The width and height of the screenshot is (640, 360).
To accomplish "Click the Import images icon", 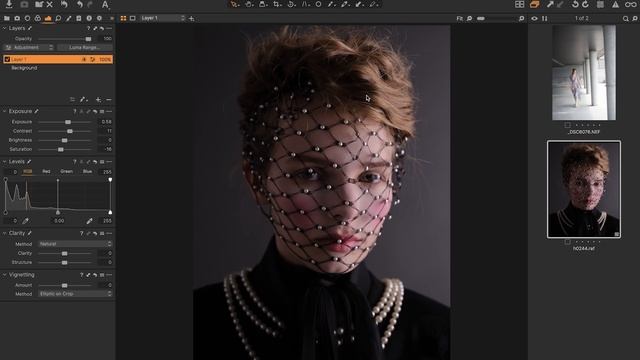I will coord(9,4).
